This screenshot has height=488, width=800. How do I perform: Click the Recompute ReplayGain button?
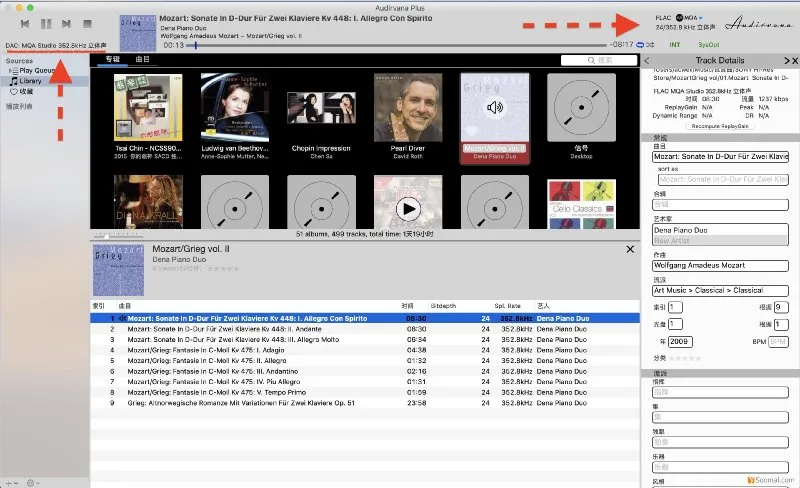pyautogui.click(x=720, y=126)
